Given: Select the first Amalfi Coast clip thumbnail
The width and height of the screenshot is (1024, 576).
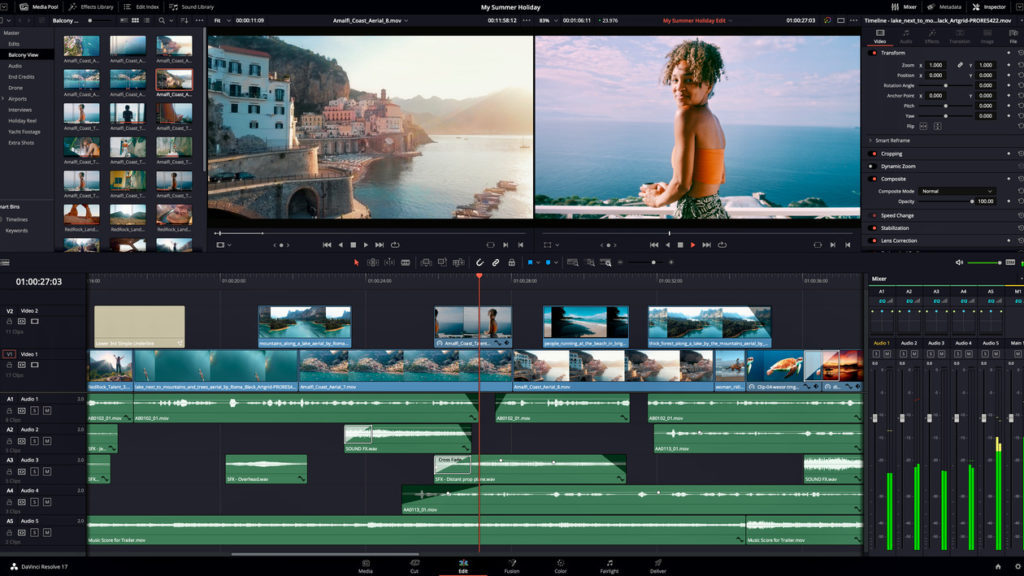Looking at the screenshot, I should tap(82, 46).
